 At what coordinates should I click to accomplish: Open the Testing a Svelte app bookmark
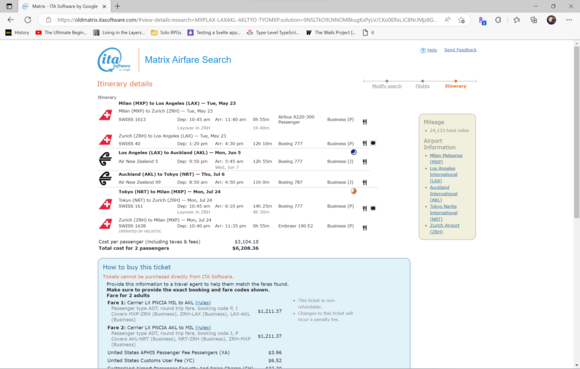(214, 33)
